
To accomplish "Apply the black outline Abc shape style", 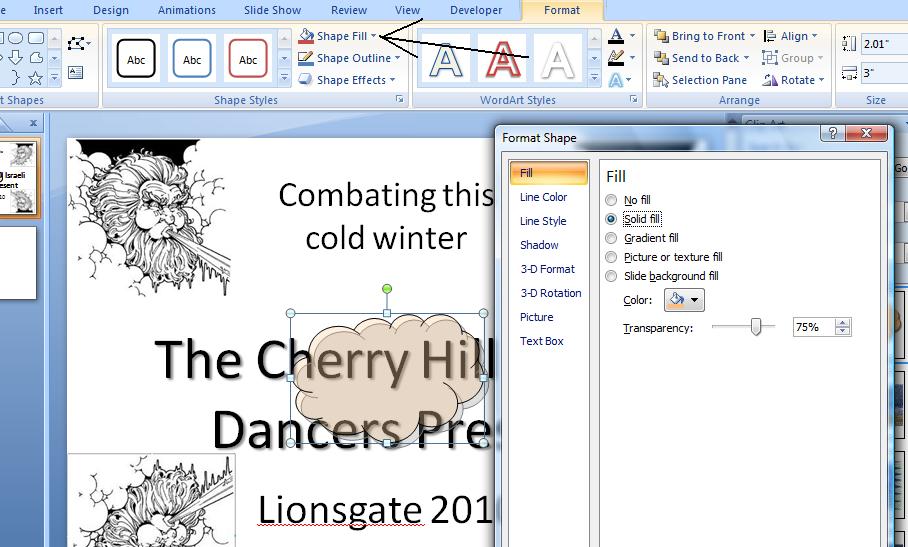I will click(x=136, y=58).
